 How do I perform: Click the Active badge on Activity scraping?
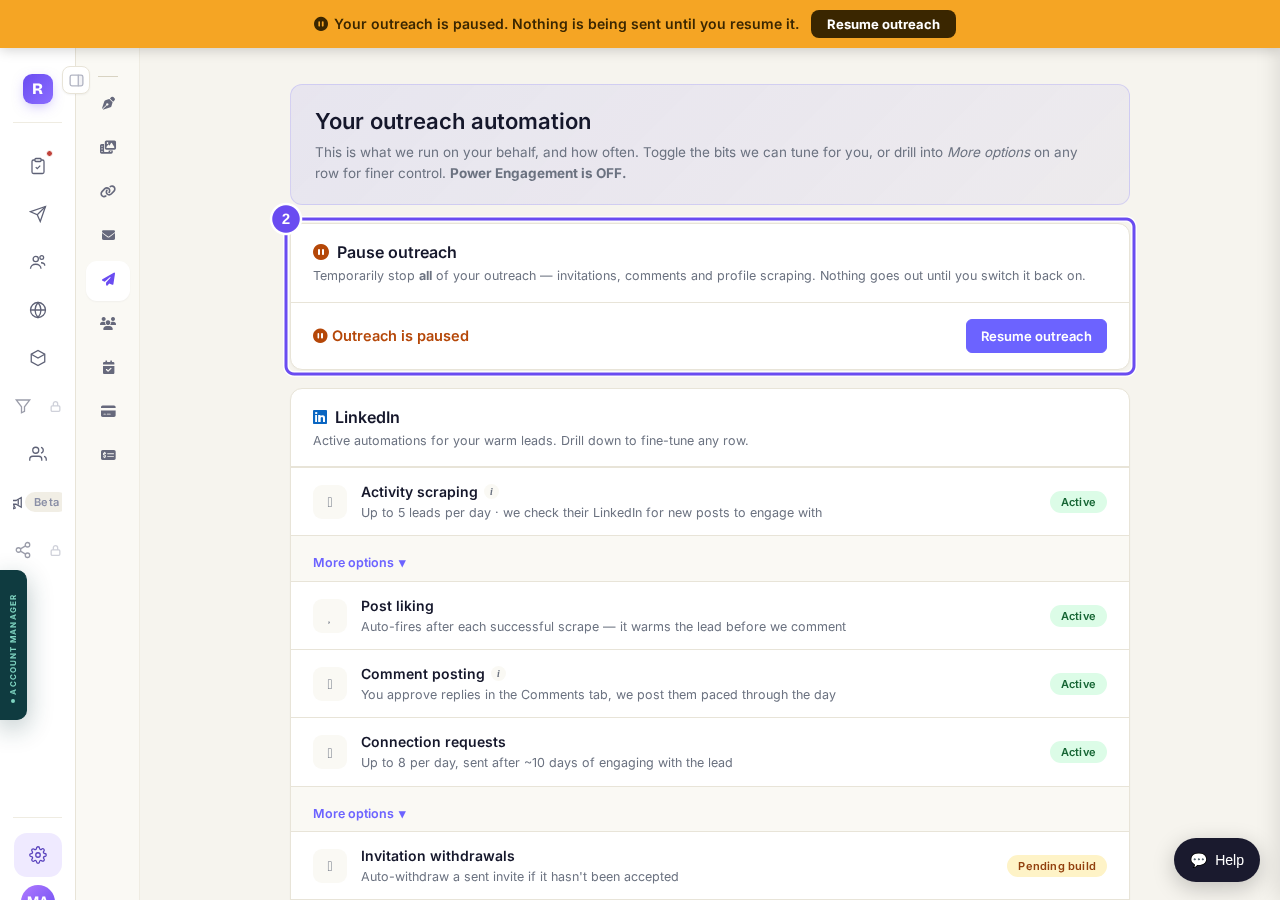[1078, 502]
